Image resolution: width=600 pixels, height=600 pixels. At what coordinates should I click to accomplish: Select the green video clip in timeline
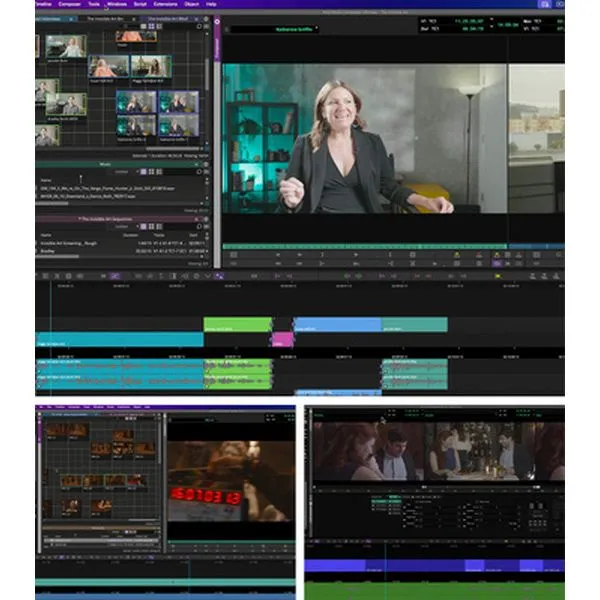238,324
